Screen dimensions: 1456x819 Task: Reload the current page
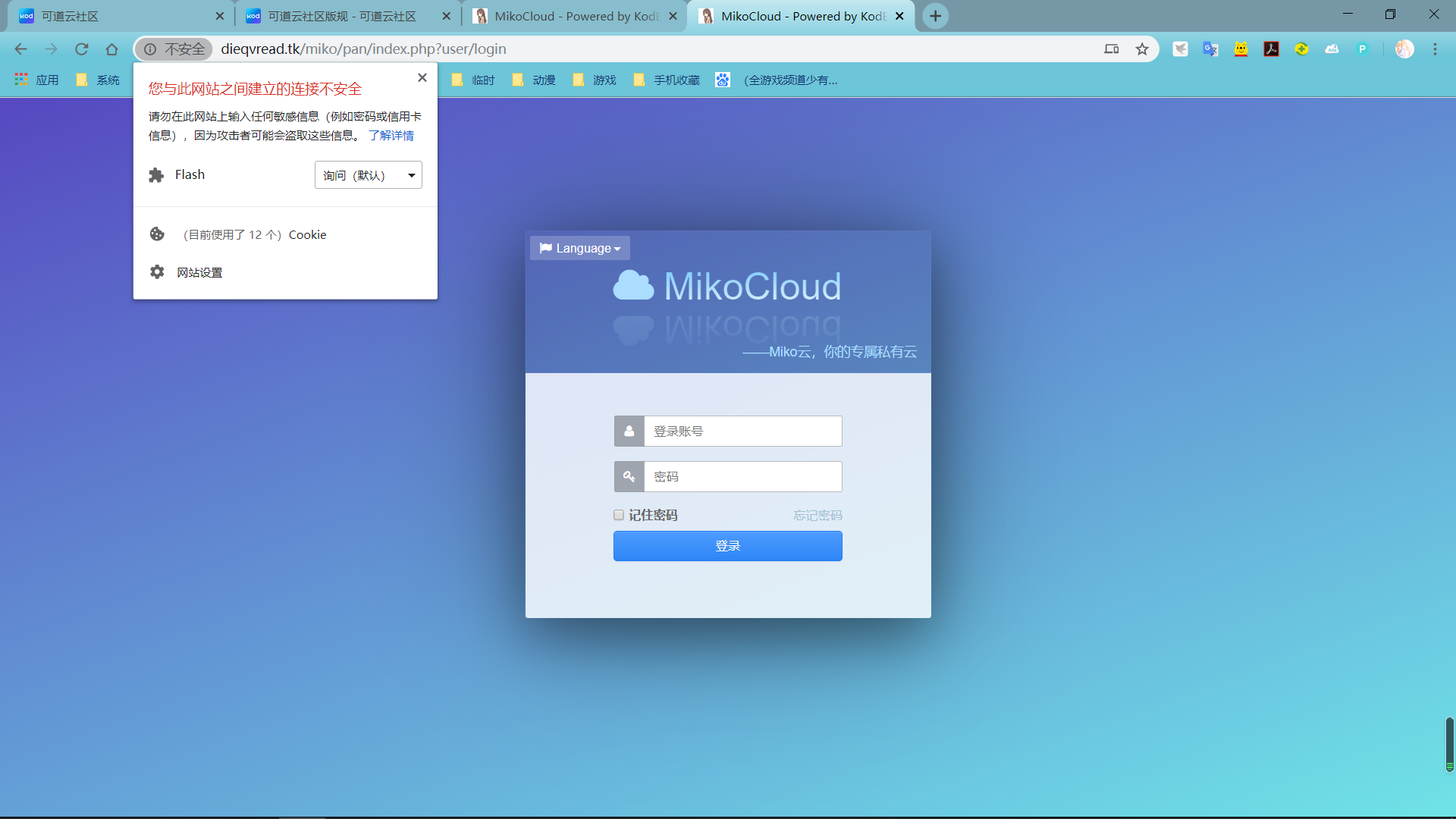pos(81,49)
